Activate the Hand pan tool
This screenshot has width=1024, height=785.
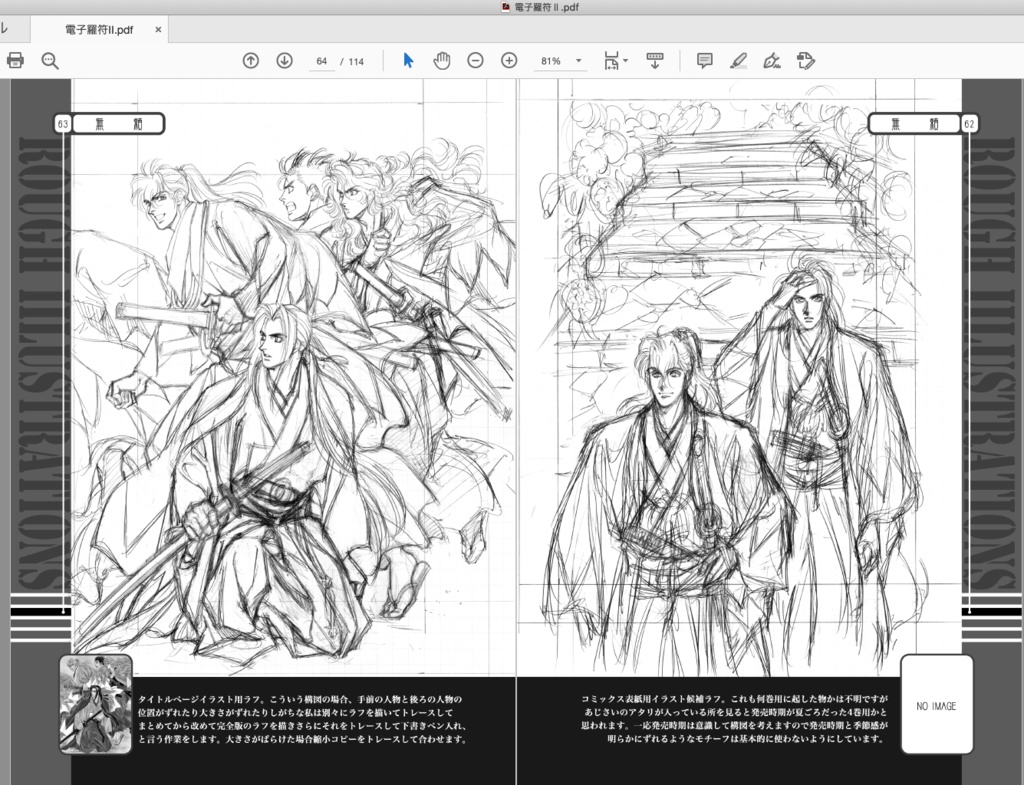click(441, 61)
